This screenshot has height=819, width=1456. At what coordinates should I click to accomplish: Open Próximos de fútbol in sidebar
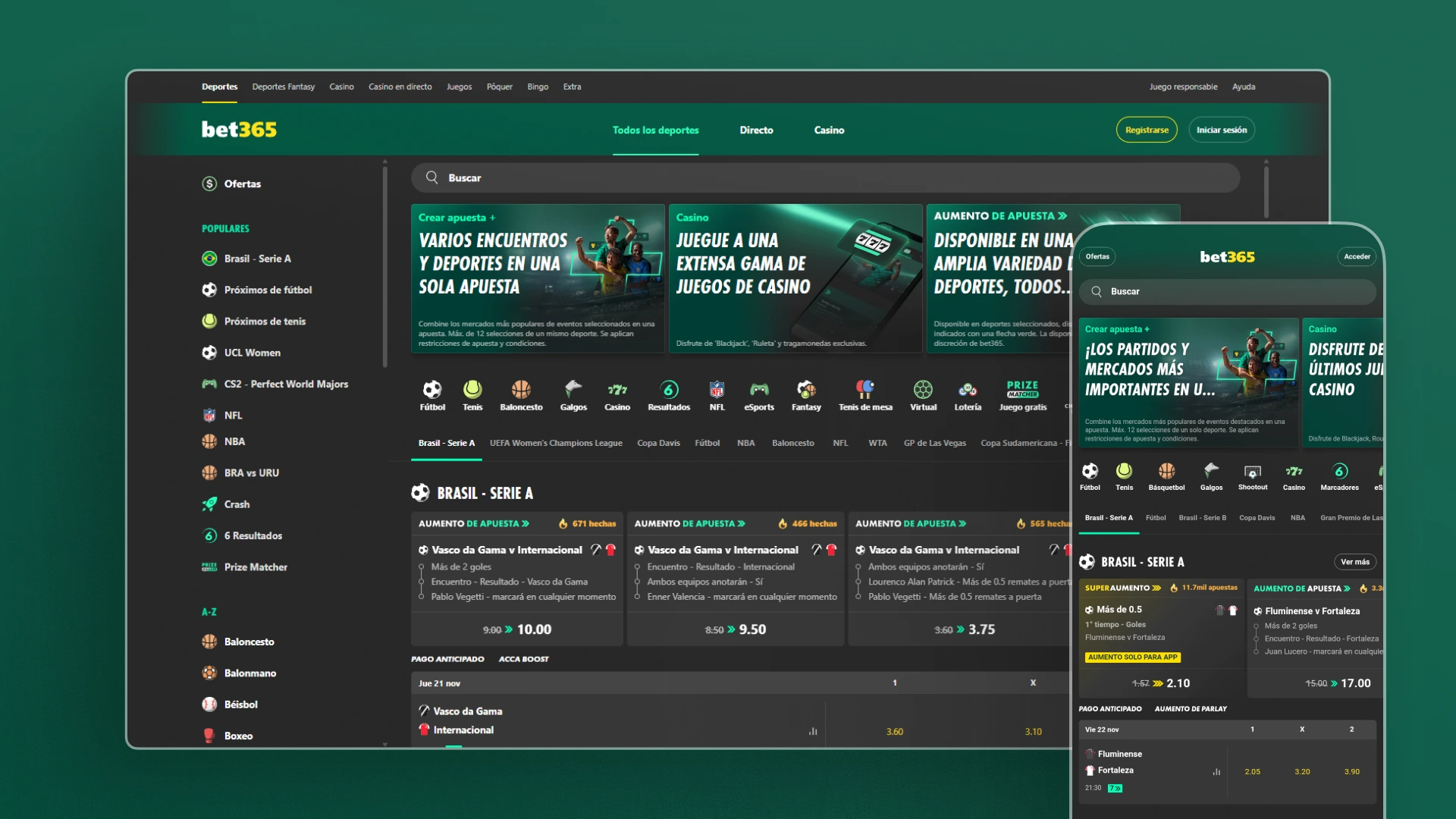(x=268, y=290)
